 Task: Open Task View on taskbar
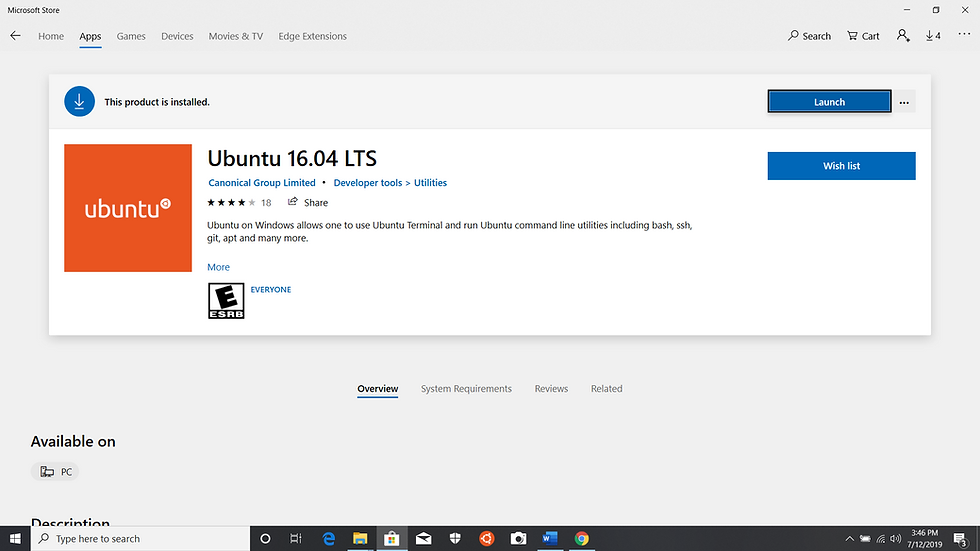pyautogui.click(x=296, y=539)
